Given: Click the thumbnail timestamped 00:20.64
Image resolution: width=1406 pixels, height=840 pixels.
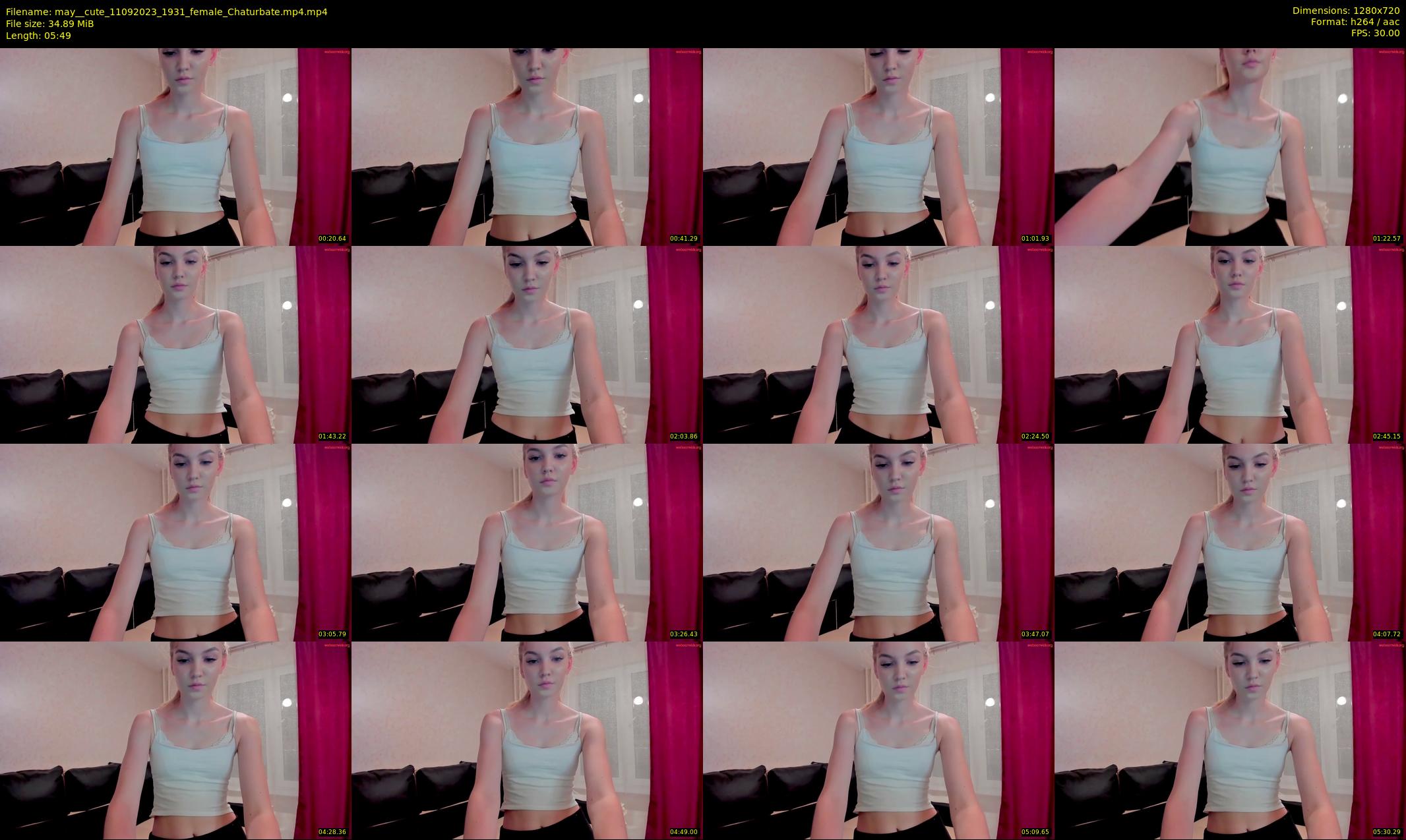Looking at the screenshot, I should [x=175, y=146].
